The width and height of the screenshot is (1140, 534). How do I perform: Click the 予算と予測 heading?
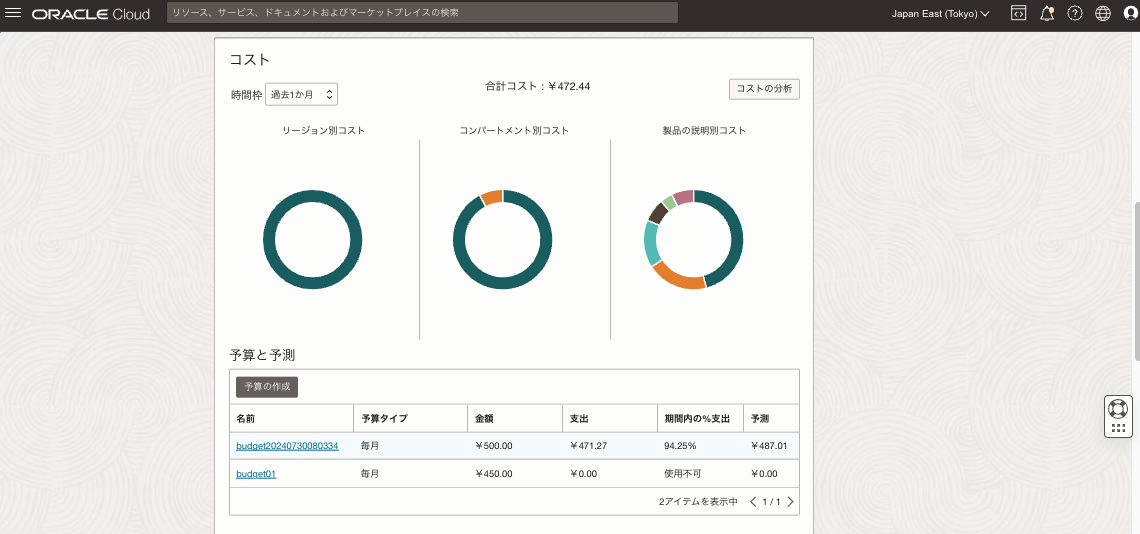coord(262,355)
